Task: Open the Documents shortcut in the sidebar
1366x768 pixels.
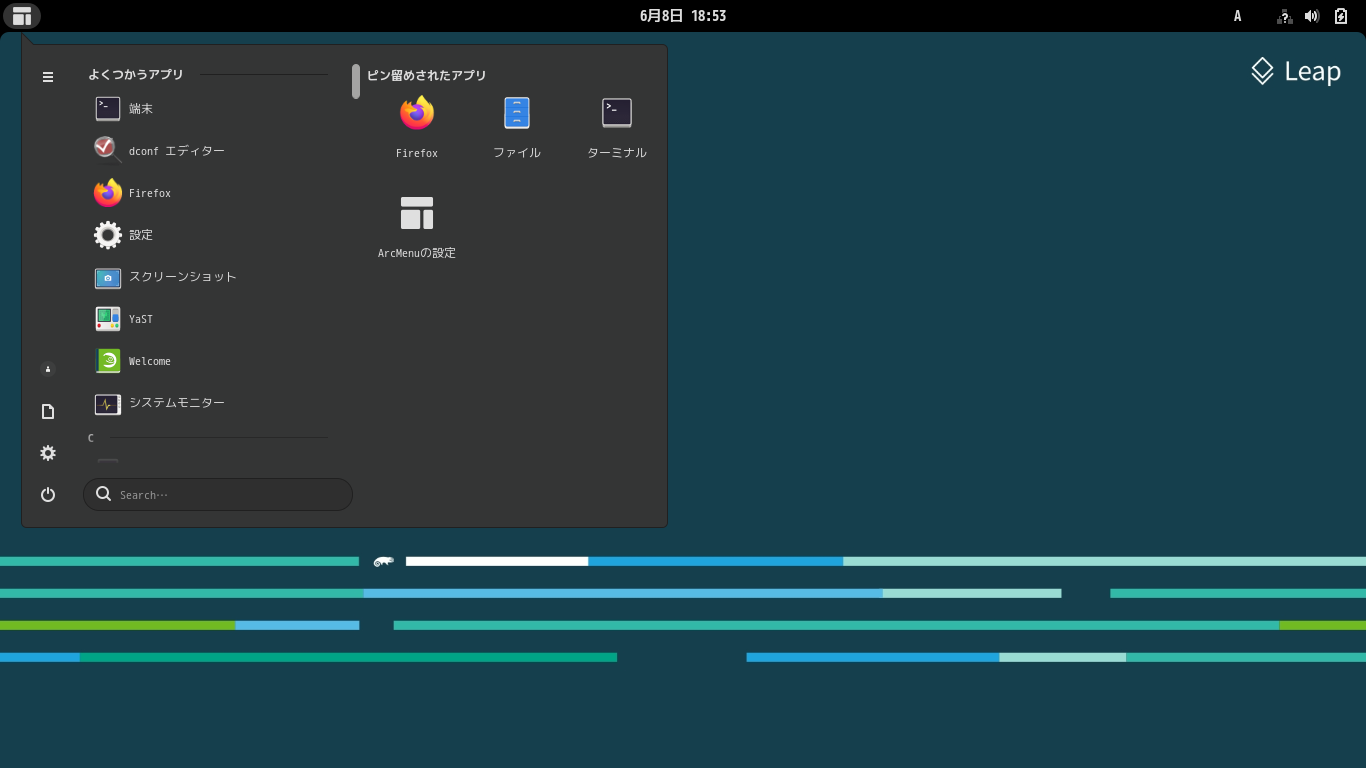Action: click(x=48, y=411)
